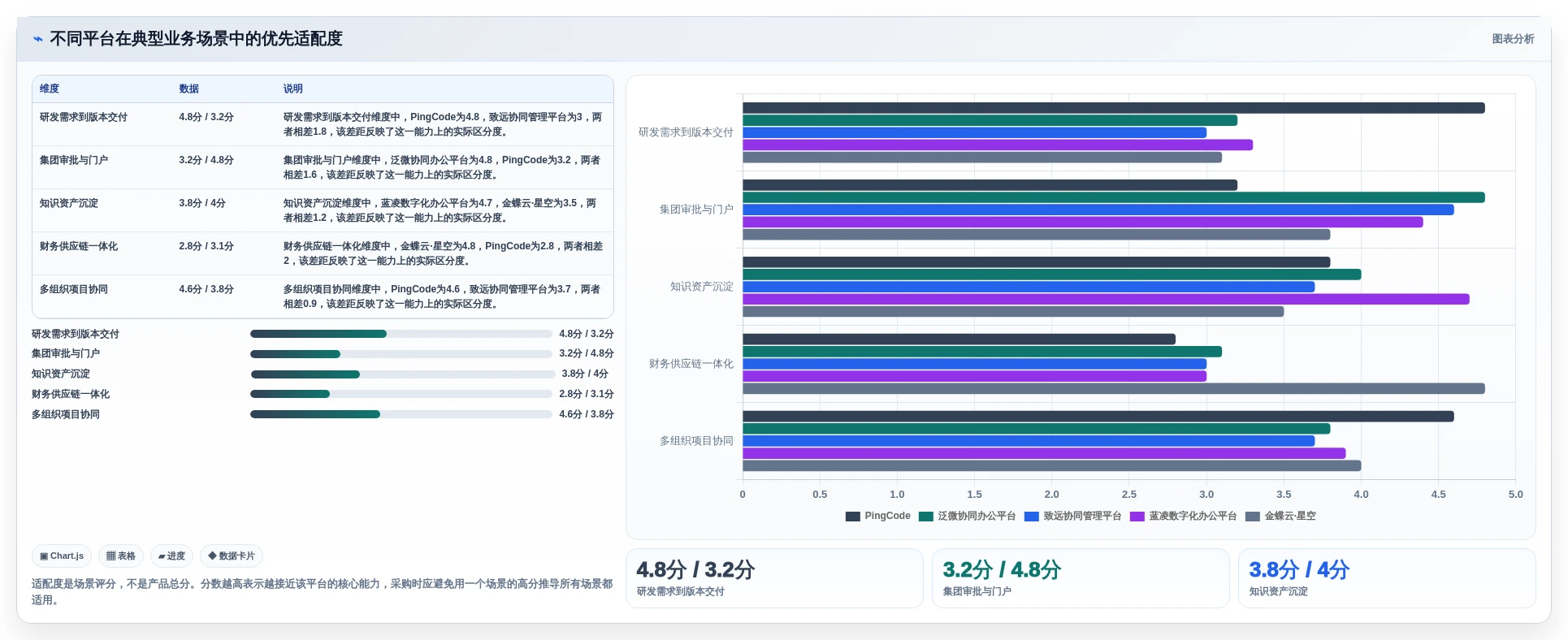Click description mentioning 两者相差1.6

click(443, 168)
